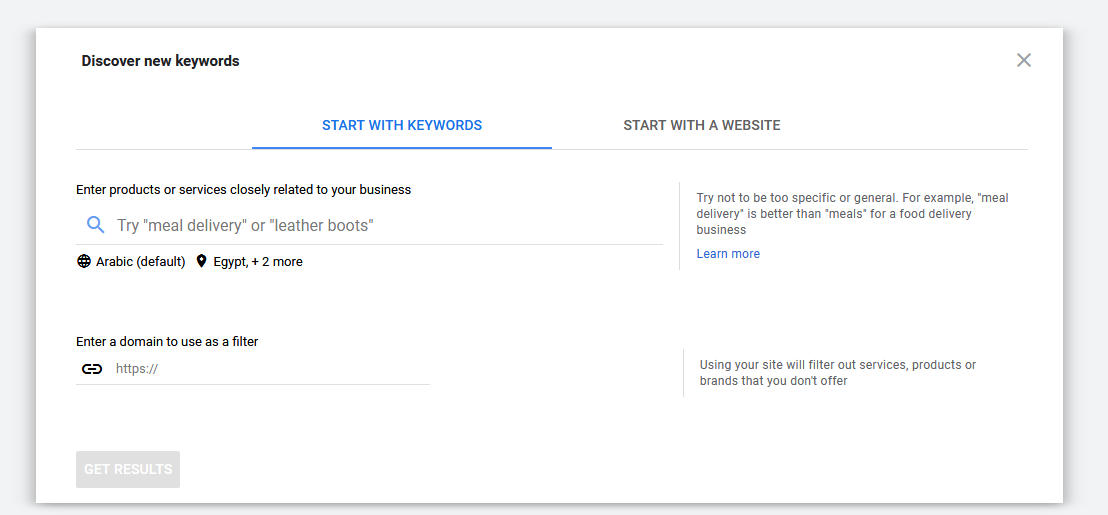Click the magnifying glass search icon
Screen dimensions: 1108x515
(x=95, y=225)
